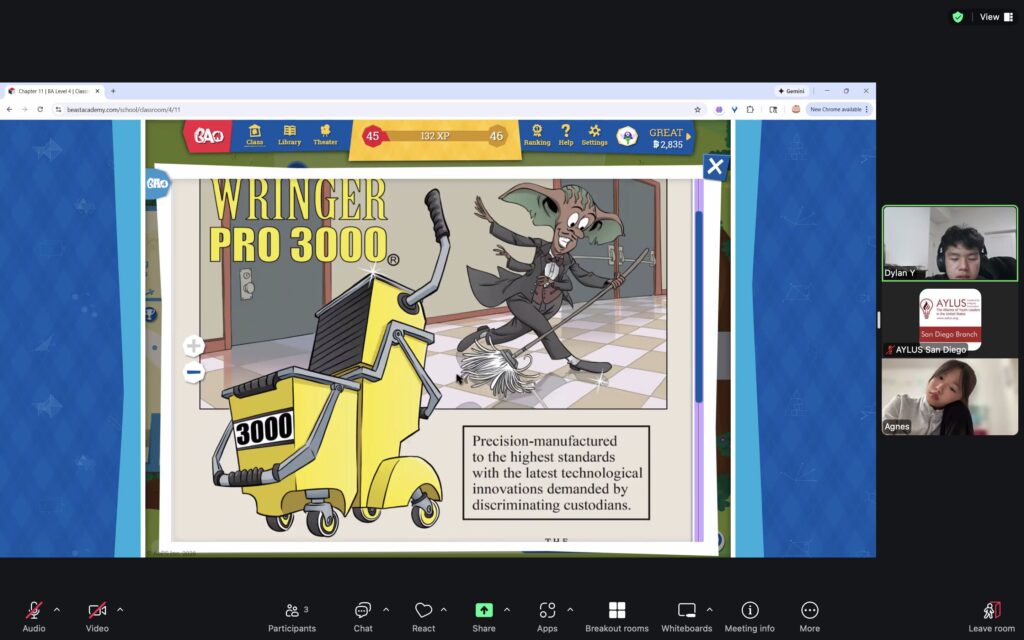Close the comic viewer with X button

(x=715, y=167)
